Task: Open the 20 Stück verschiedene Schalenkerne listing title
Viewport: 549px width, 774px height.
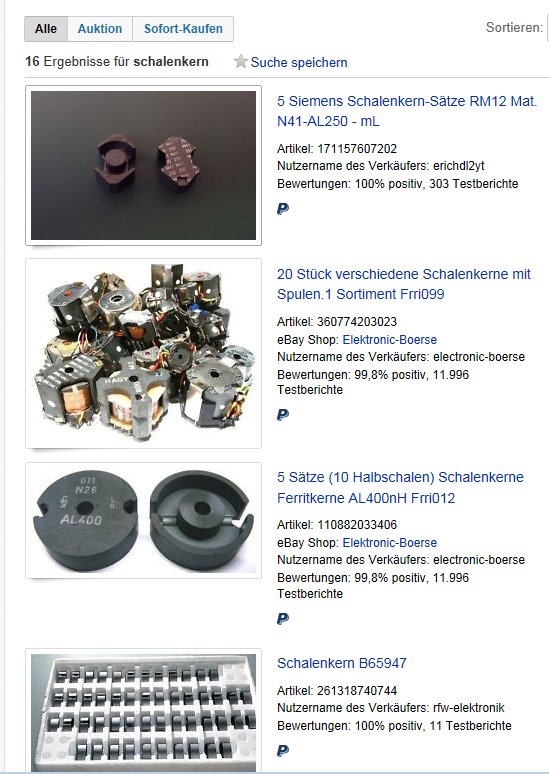Action: (x=403, y=284)
